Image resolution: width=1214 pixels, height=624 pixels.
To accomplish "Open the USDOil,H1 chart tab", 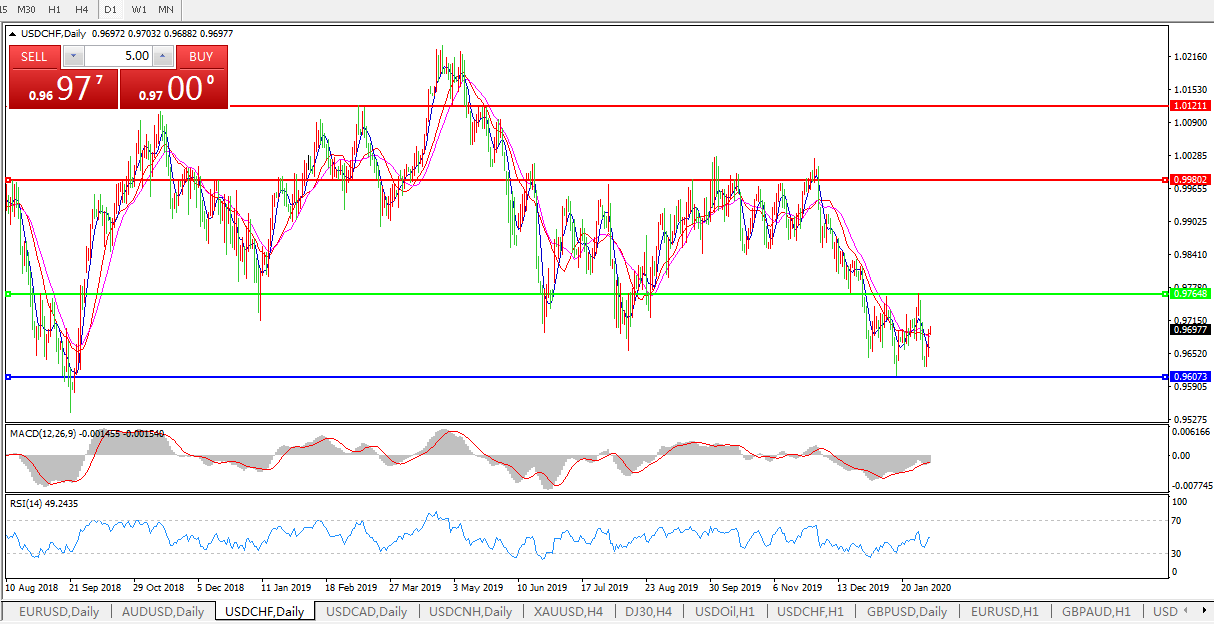I will 724,611.
